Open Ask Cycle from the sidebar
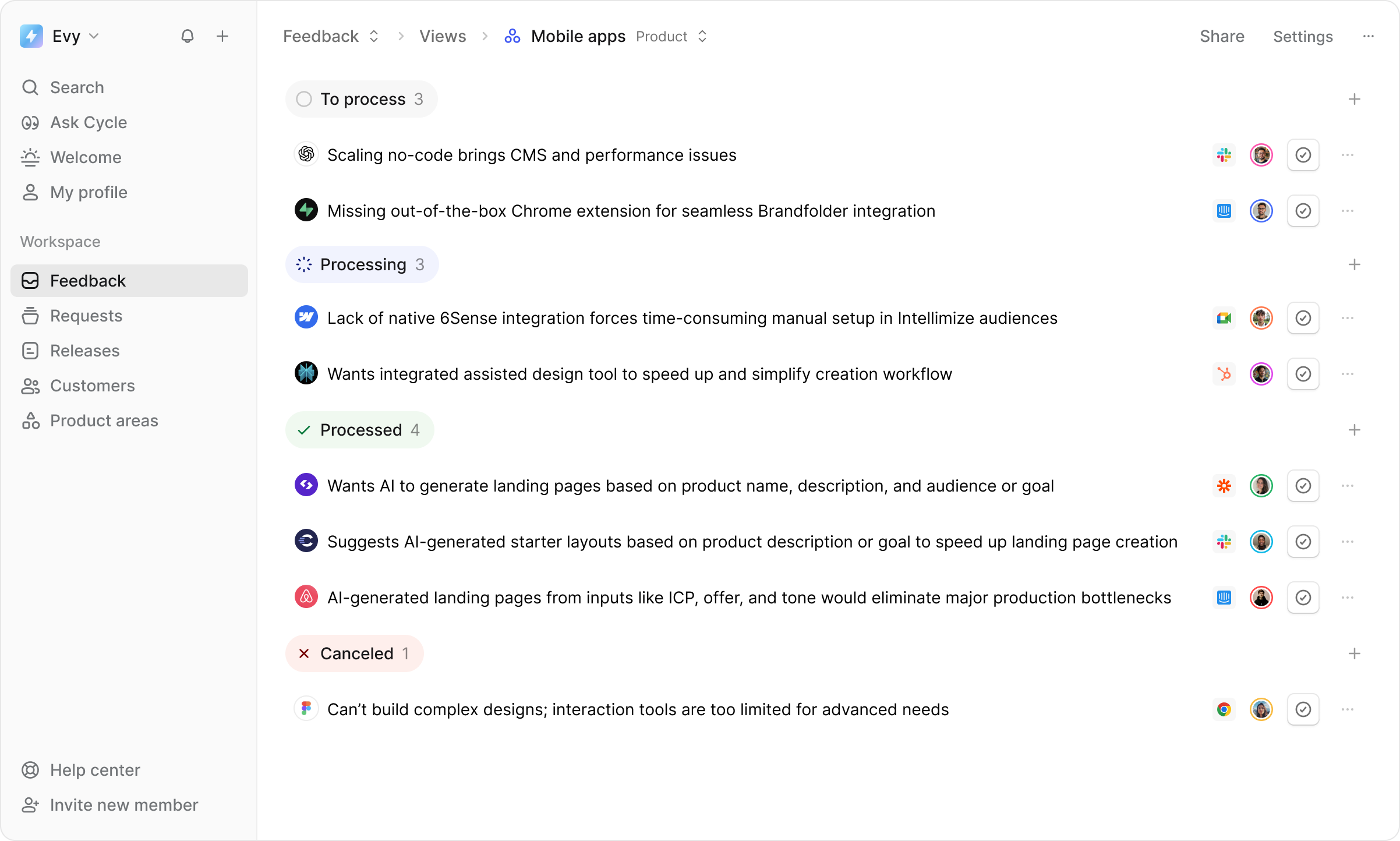The width and height of the screenshot is (1400, 841). click(x=89, y=122)
